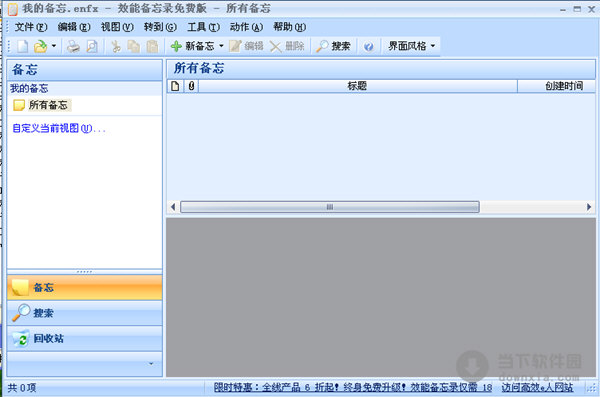Select the 回收站 navigation pane button
This screenshot has height=397, width=600.
coord(85,338)
